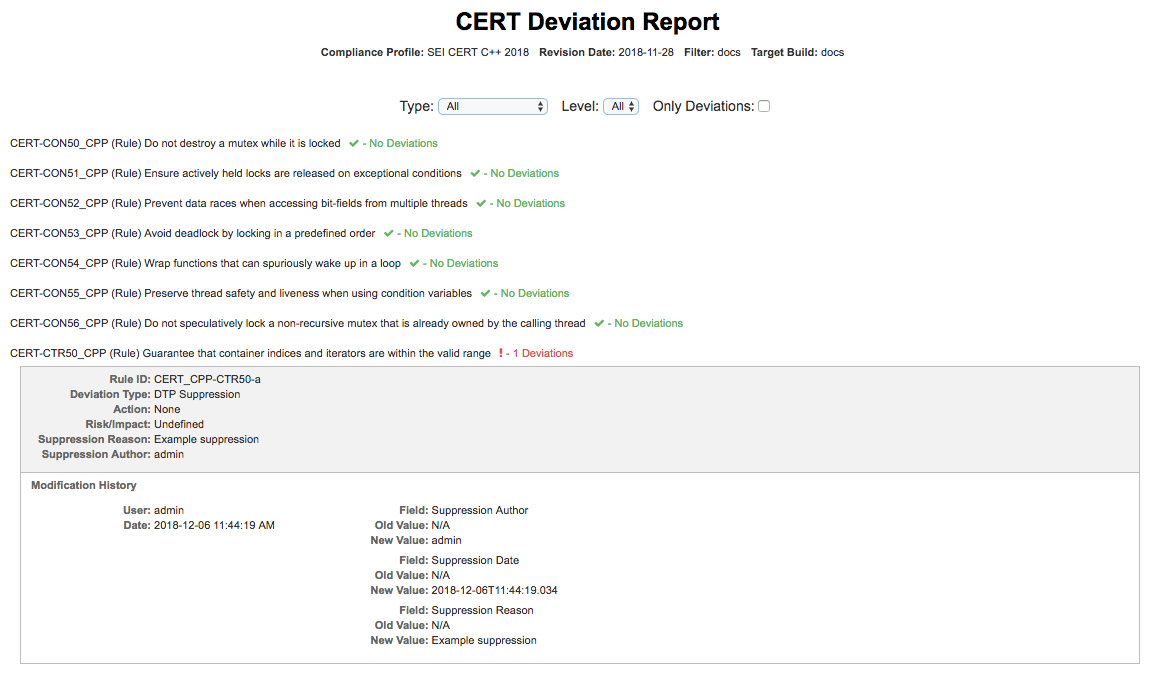This screenshot has width=1150, height=685.
Task: Click the green checkmark for CERT-CON52_CPP
Action: 481,204
